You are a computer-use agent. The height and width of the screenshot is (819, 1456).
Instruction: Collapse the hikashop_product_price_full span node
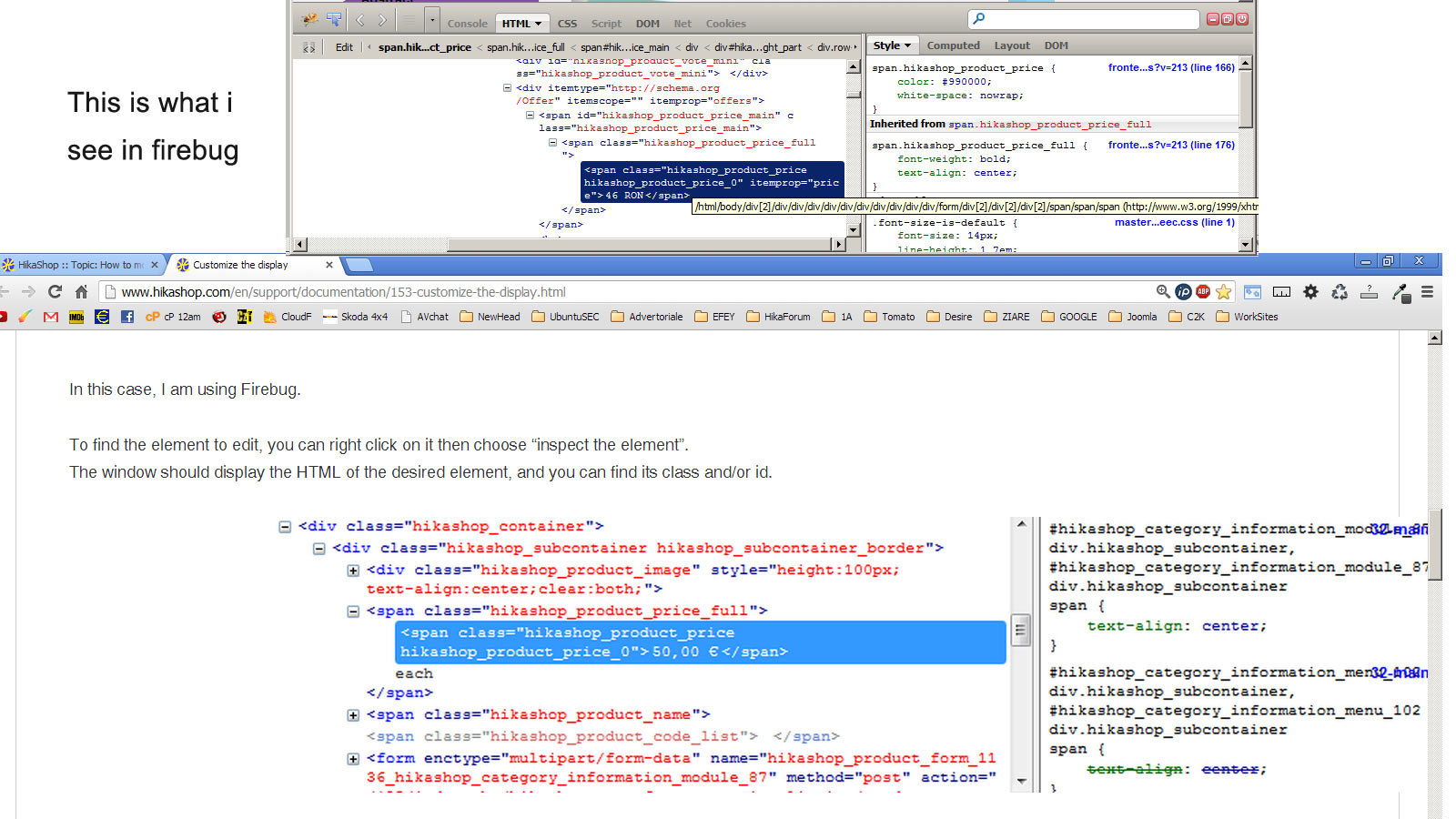pos(353,612)
